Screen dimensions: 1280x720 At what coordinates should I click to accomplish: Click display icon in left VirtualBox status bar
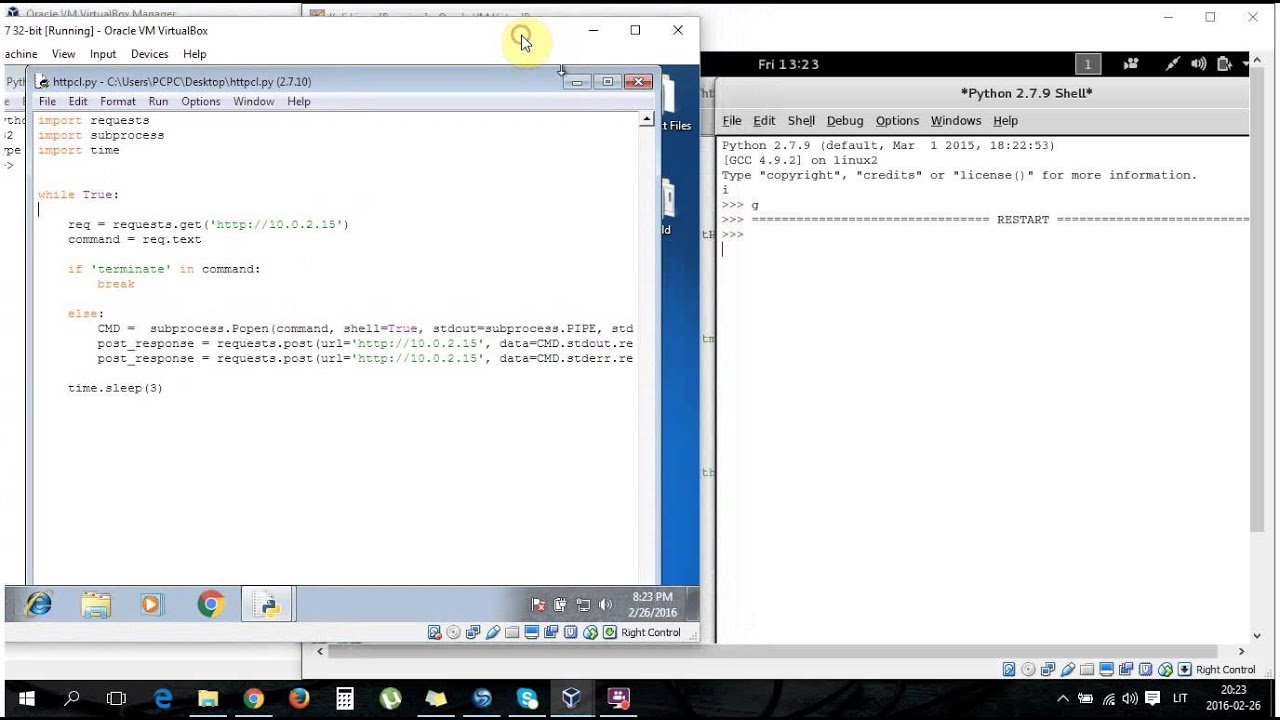pyautogui.click(x=532, y=632)
